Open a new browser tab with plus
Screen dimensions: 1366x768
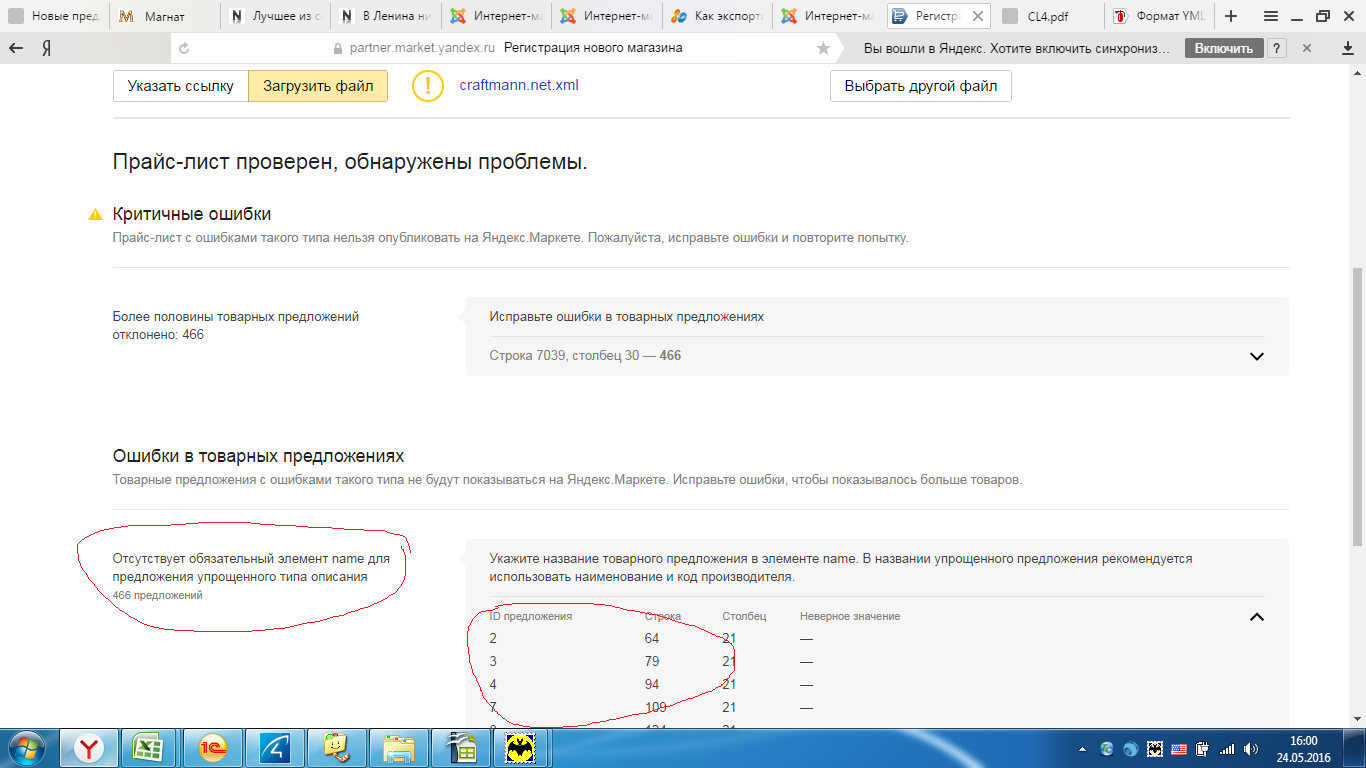pyautogui.click(x=1231, y=16)
